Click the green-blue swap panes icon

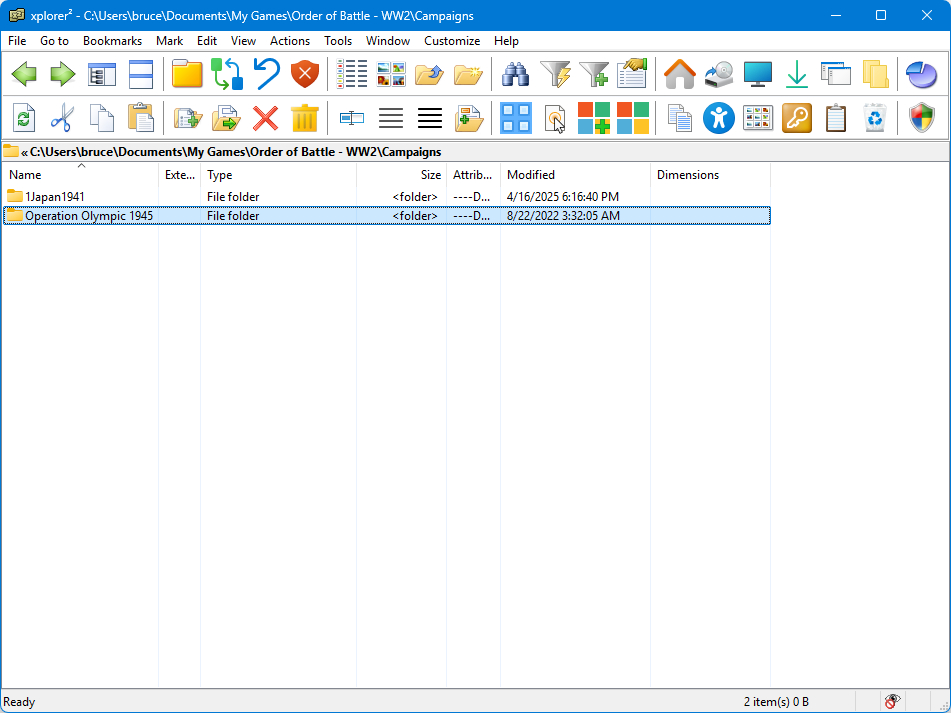[226, 74]
